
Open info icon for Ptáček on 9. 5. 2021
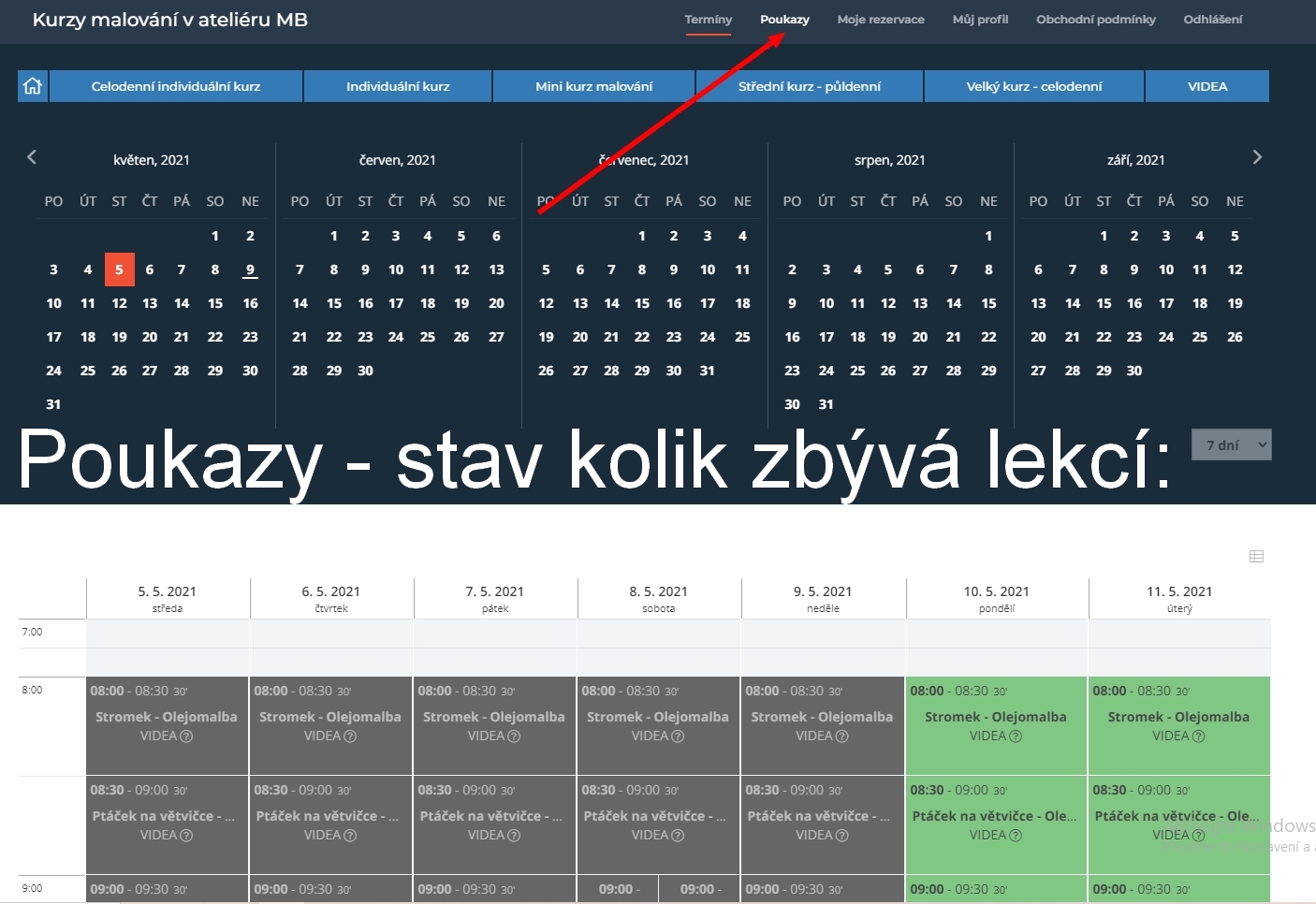pyautogui.click(x=841, y=836)
